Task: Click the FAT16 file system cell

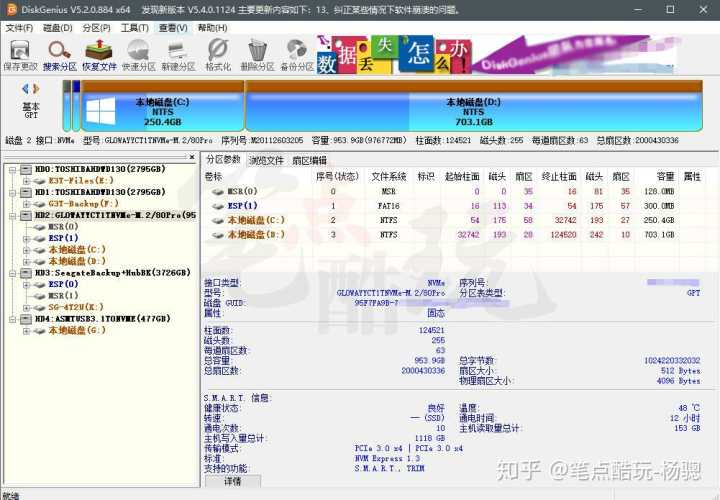Action: tap(388, 206)
